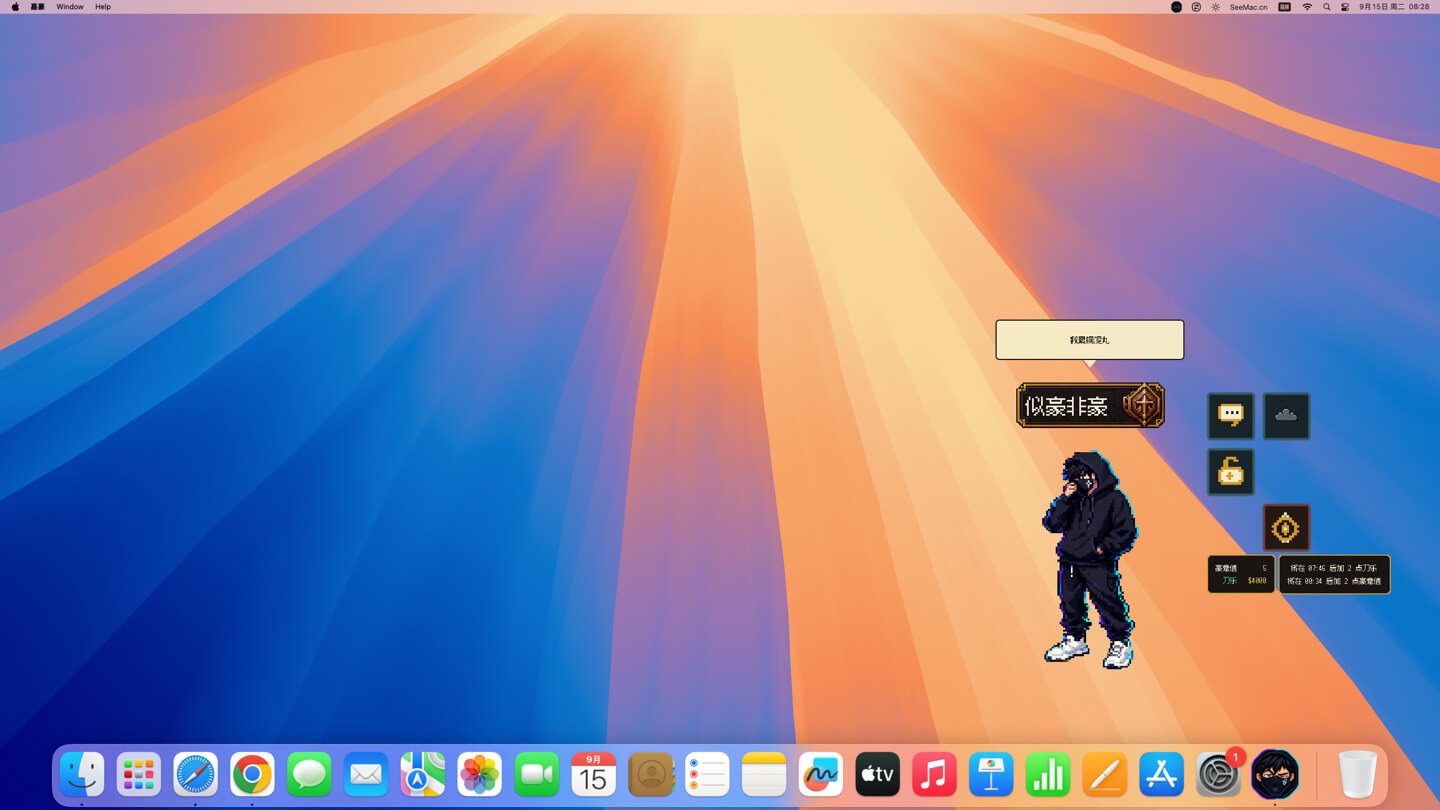Click the 00:34 countdown timer line

click(x=1335, y=581)
